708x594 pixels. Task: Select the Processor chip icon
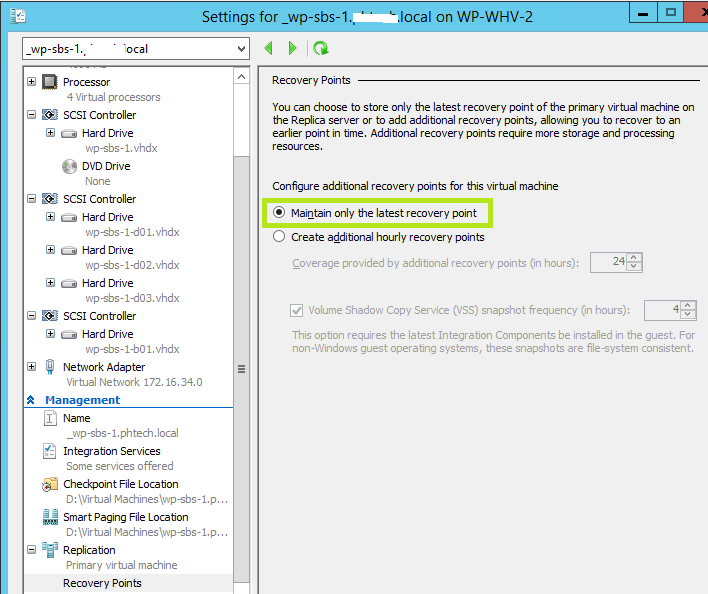click(50, 82)
